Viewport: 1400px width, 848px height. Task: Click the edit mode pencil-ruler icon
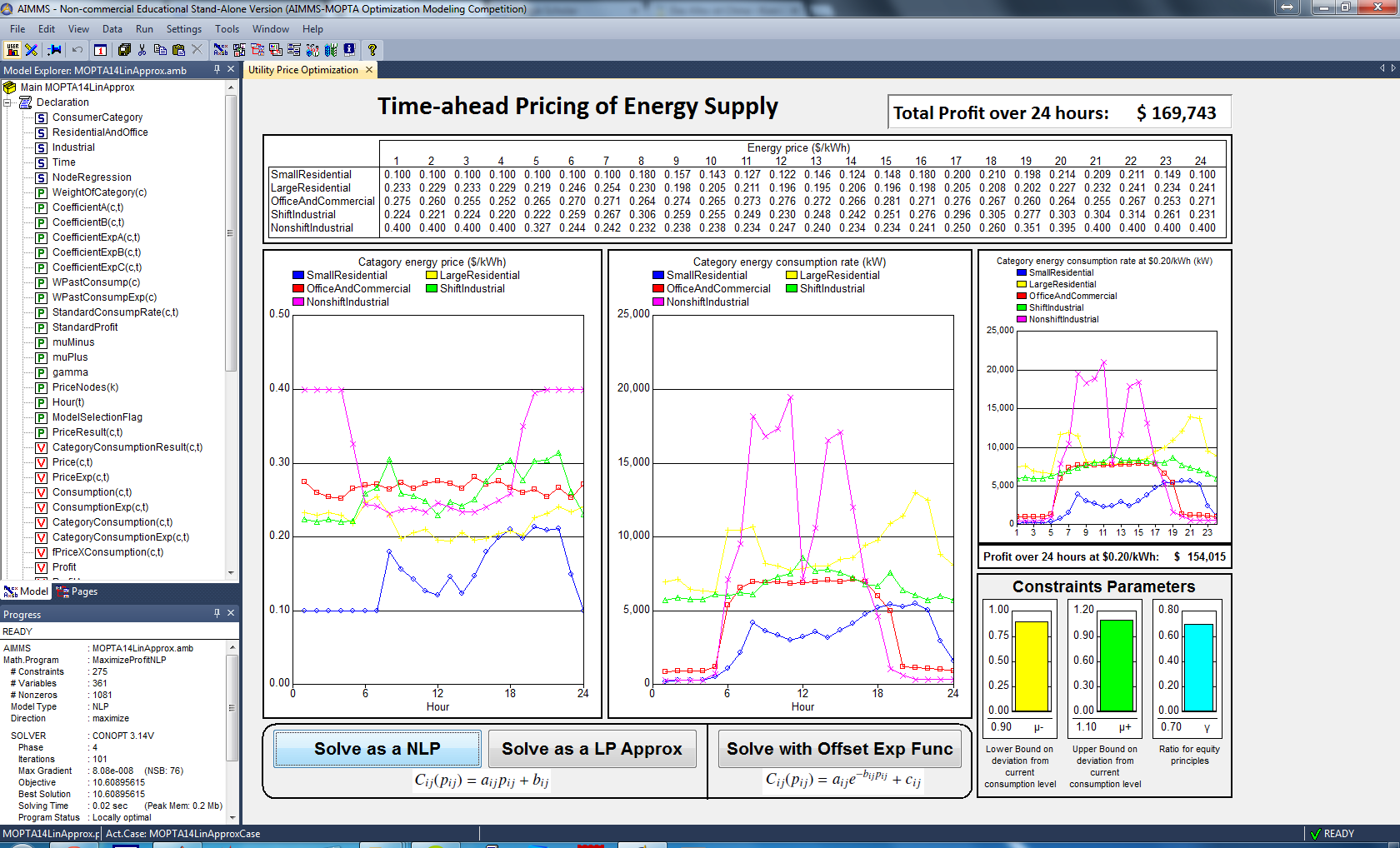click(x=32, y=50)
